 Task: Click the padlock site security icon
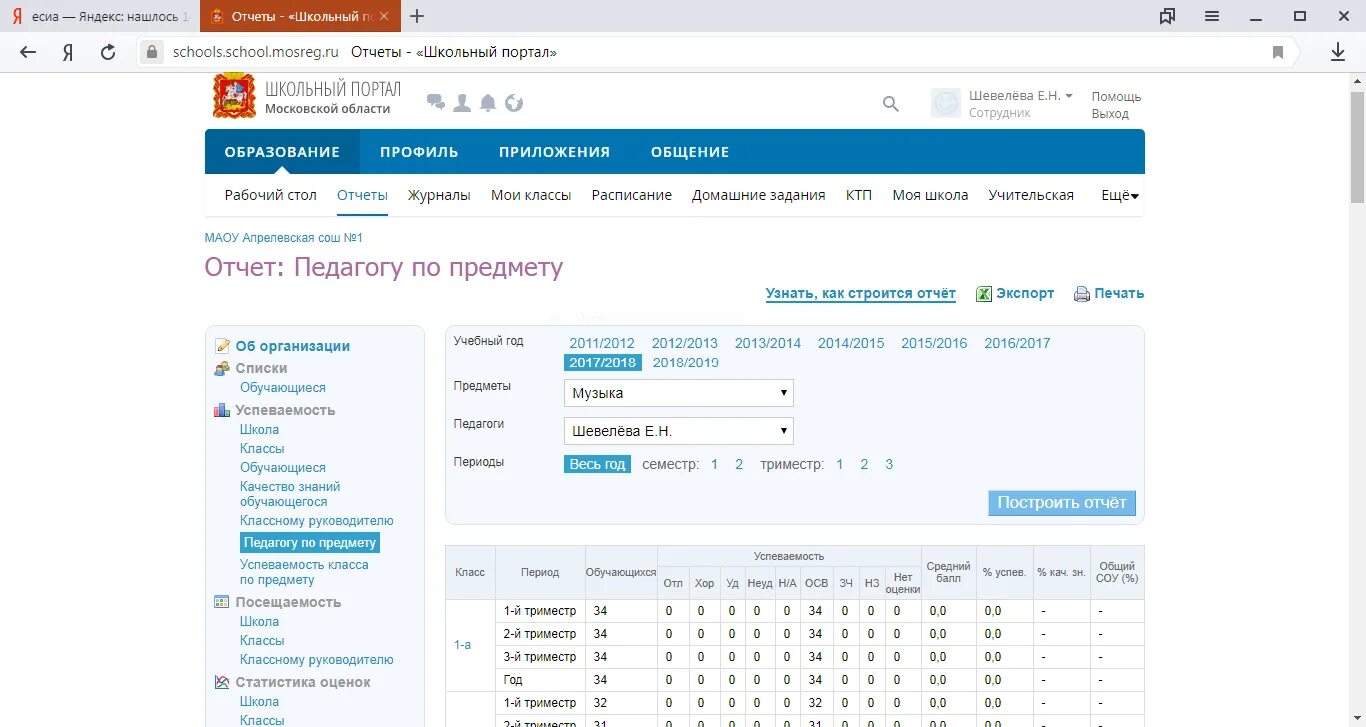152,52
